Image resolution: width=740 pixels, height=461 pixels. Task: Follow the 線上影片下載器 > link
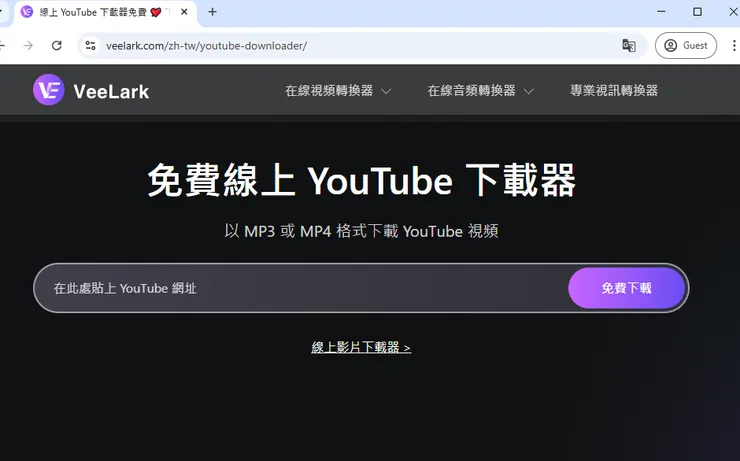tap(361, 348)
